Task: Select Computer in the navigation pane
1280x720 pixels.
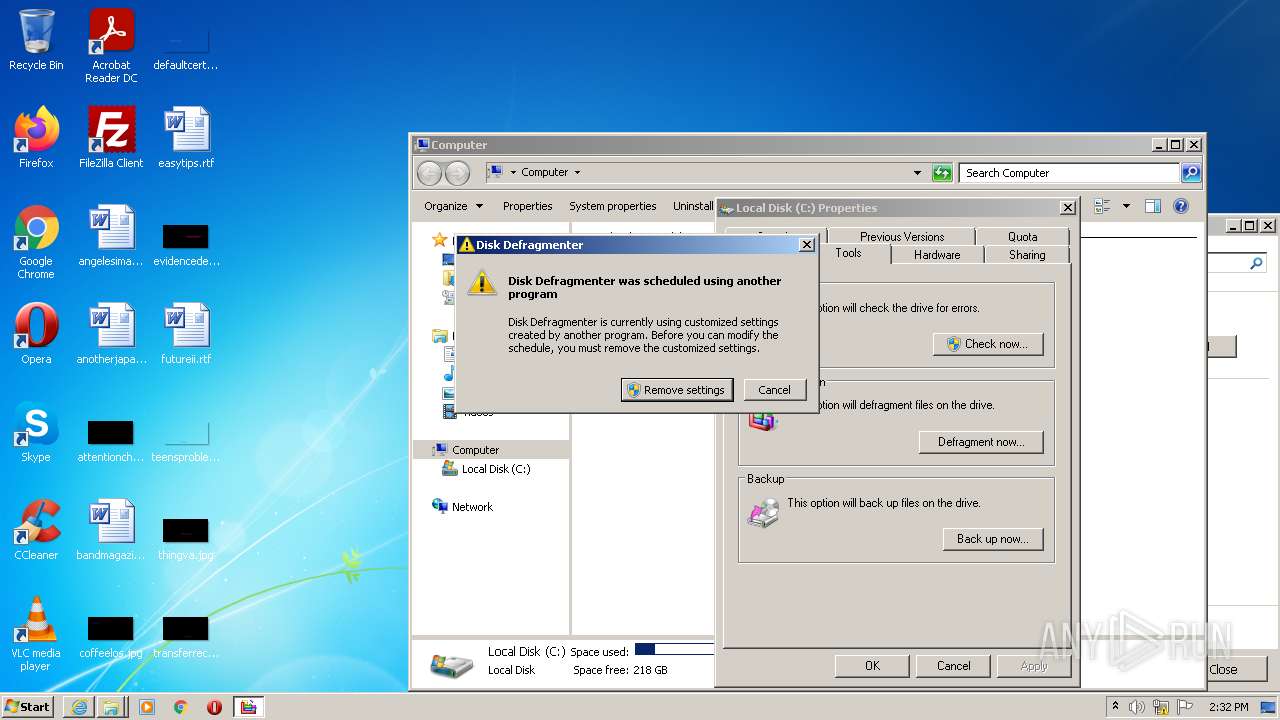Action: point(475,450)
